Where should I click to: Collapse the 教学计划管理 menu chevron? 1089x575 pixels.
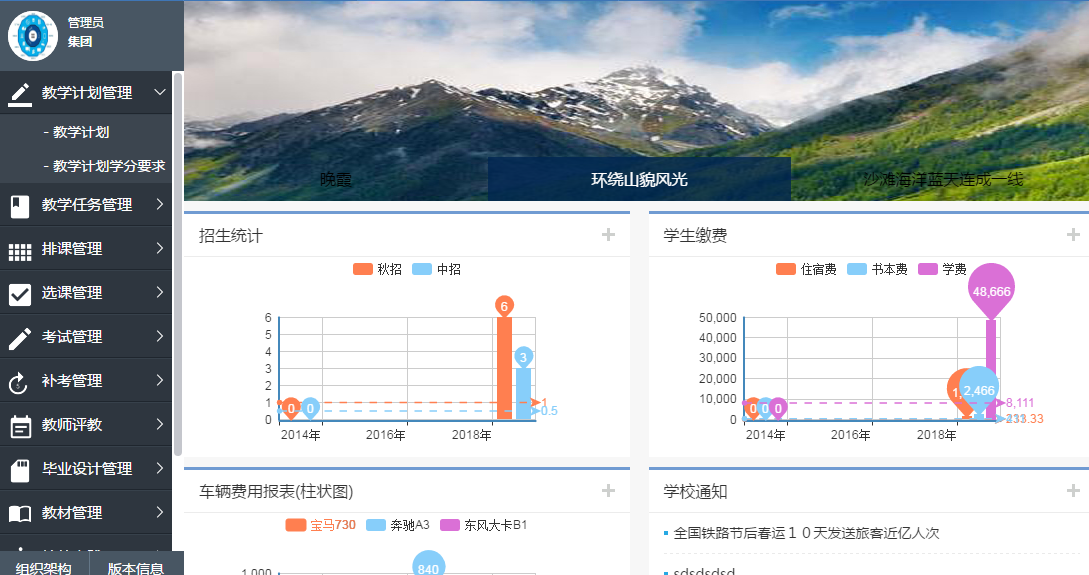pos(160,93)
